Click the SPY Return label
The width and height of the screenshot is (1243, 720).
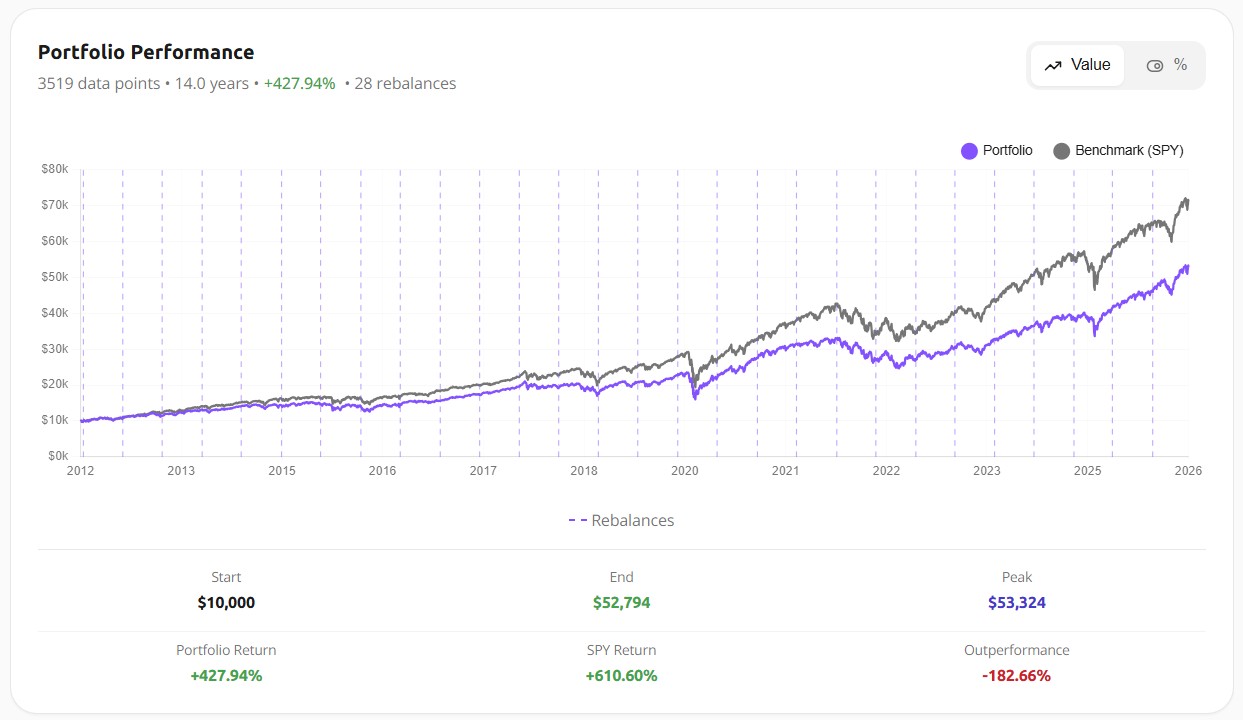[621, 650]
